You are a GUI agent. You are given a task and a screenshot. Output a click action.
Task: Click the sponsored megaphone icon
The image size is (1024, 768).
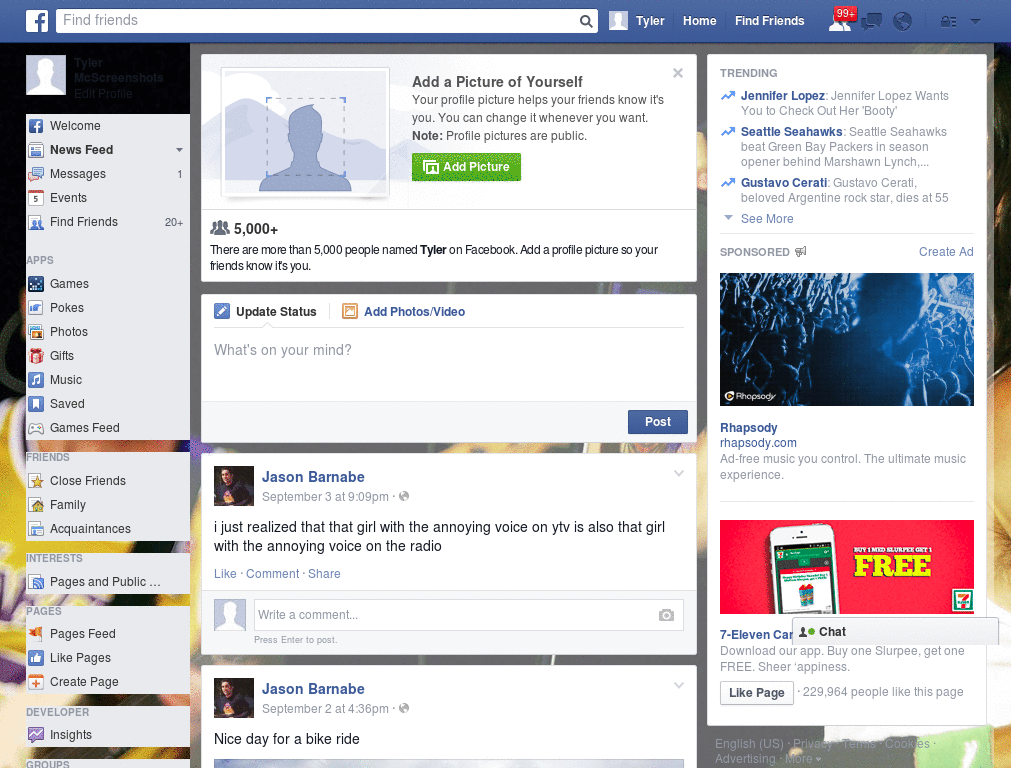[801, 251]
